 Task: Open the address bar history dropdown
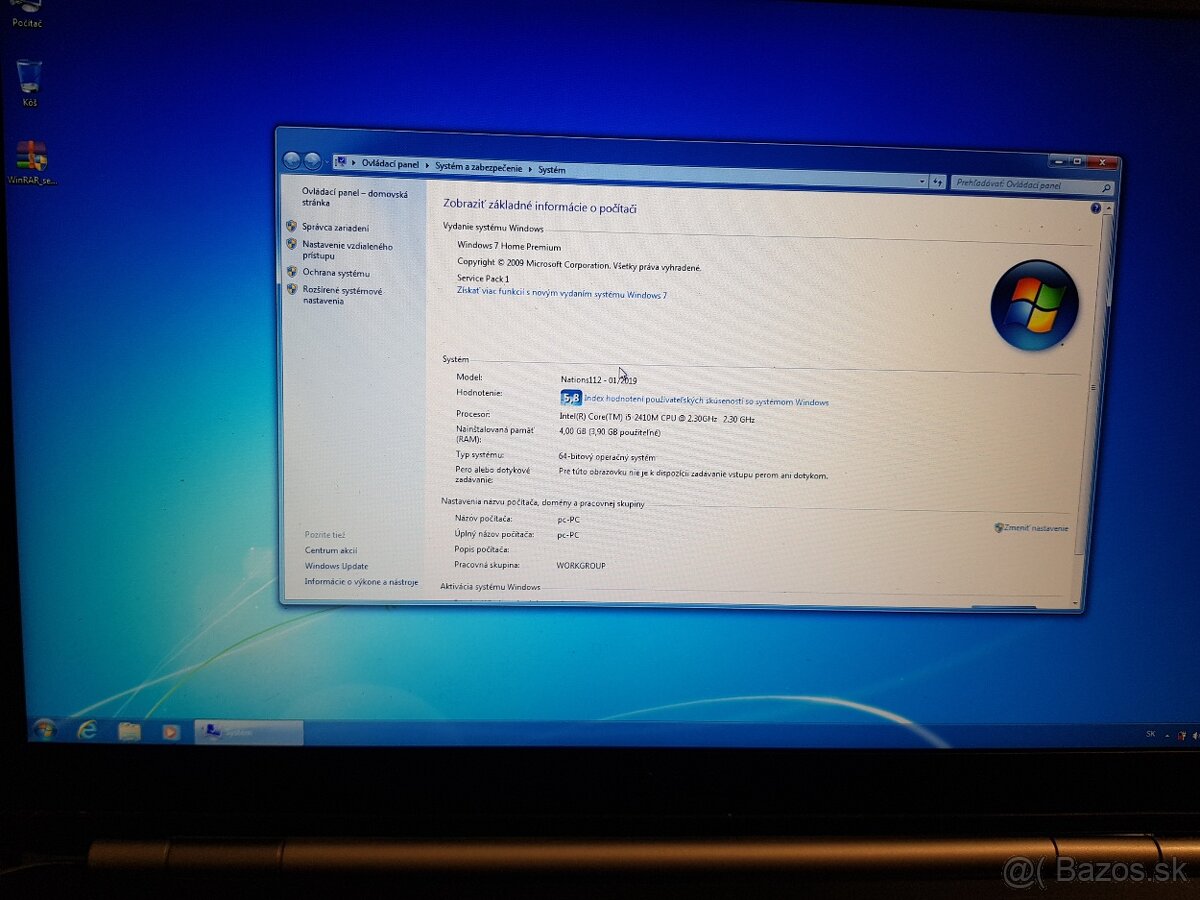point(921,182)
